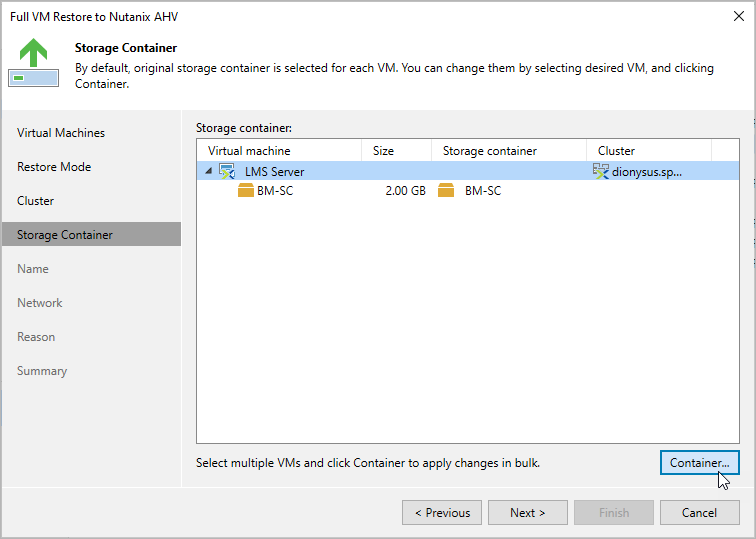Screen dimensions: 756x539
Task: Proceed with the Next button
Action: tap(528, 513)
